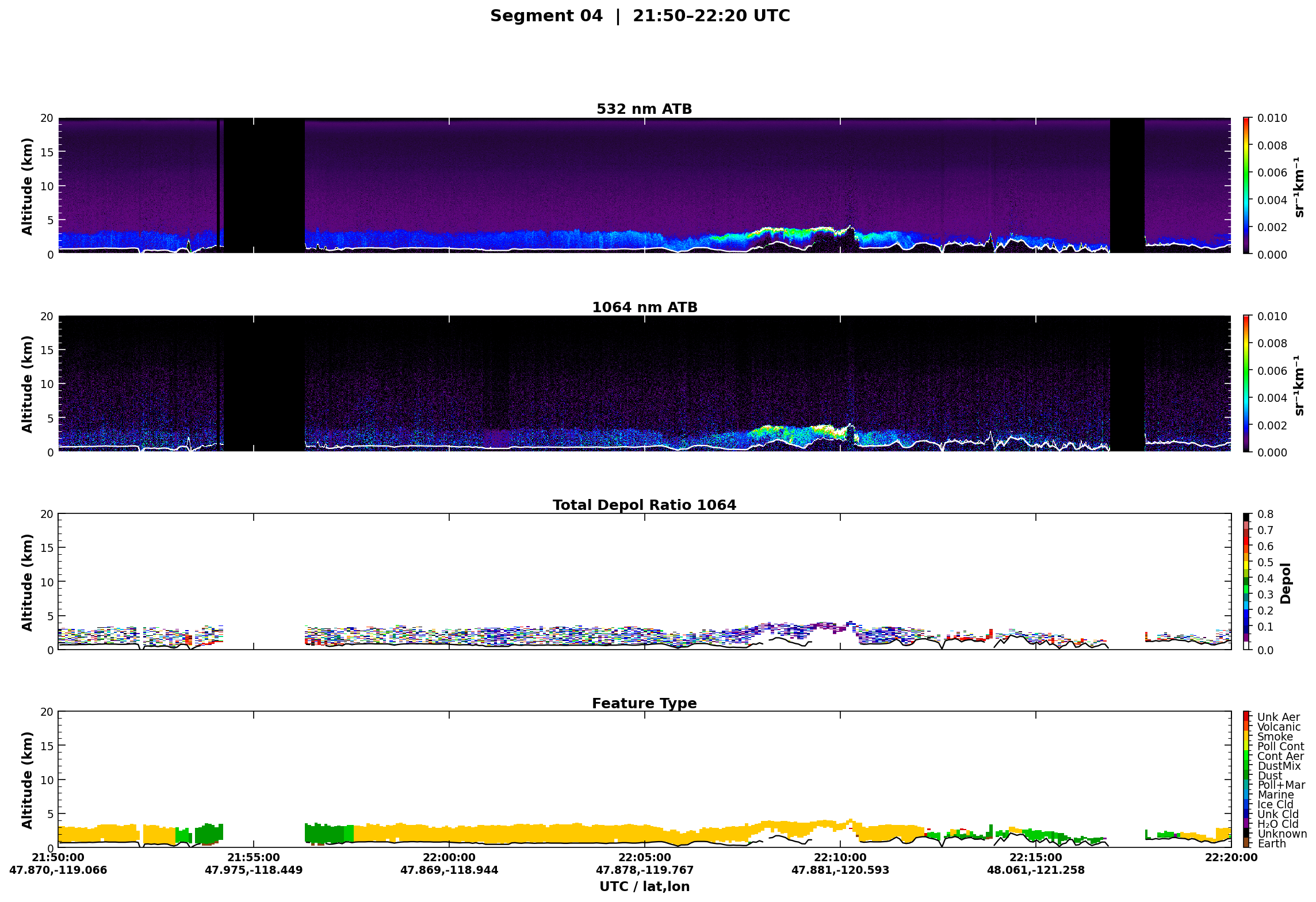This screenshot has width=1316, height=902.
Task: Select the Smoke legend entry
Action: 1275,736
